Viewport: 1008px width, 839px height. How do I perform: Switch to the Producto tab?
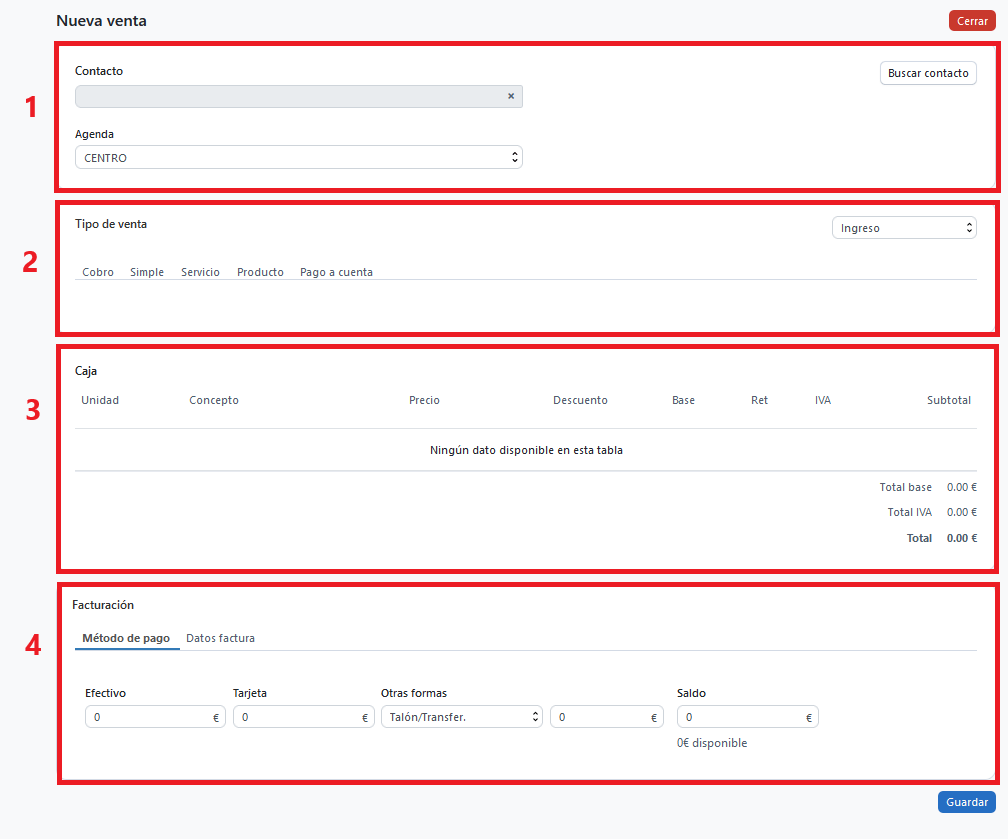point(260,272)
